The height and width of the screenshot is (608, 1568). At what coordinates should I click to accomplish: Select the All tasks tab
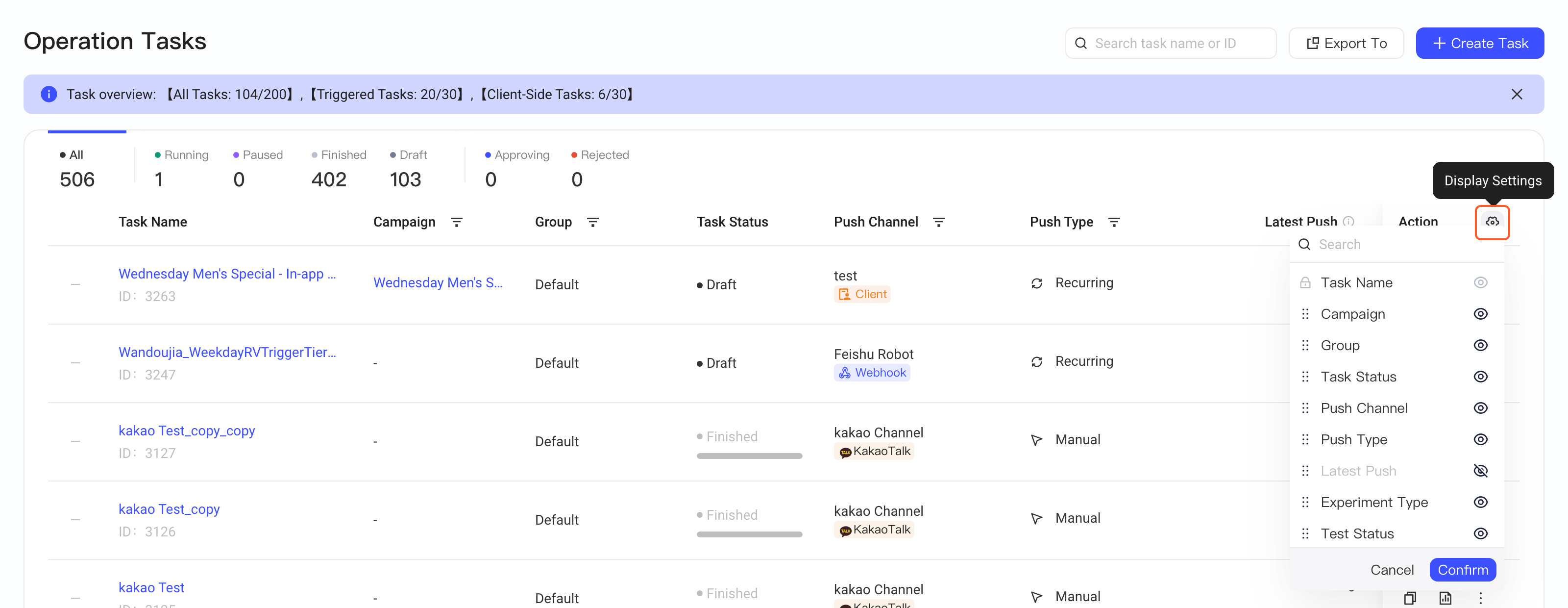coord(77,168)
